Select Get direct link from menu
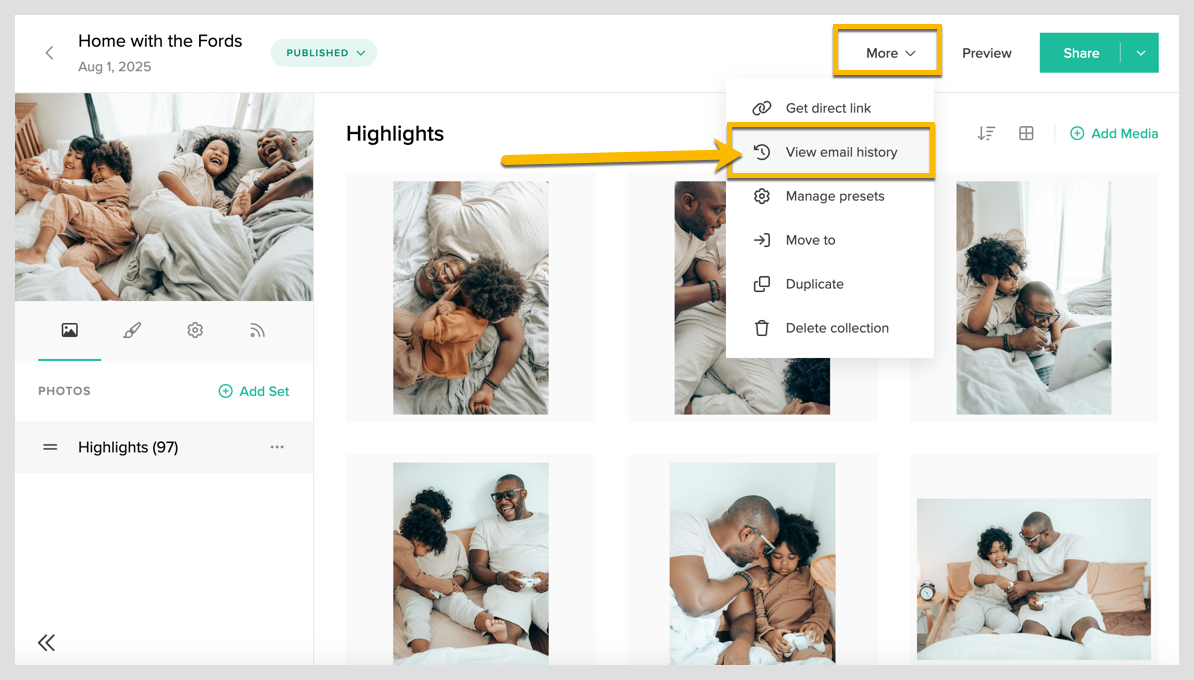The width and height of the screenshot is (1194, 680). tap(827, 108)
